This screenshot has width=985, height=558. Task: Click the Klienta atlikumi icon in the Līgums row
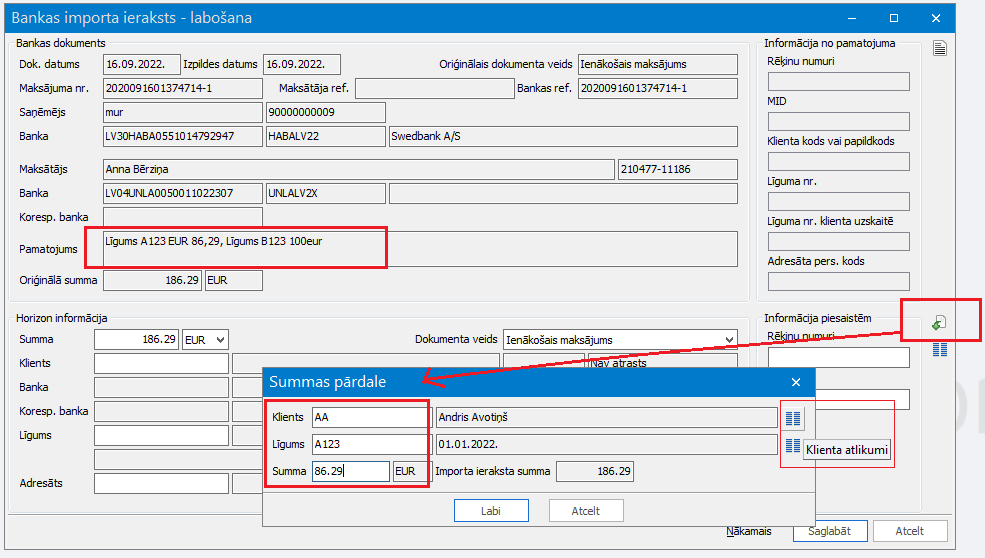pyautogui.click(x=793, y=446)
